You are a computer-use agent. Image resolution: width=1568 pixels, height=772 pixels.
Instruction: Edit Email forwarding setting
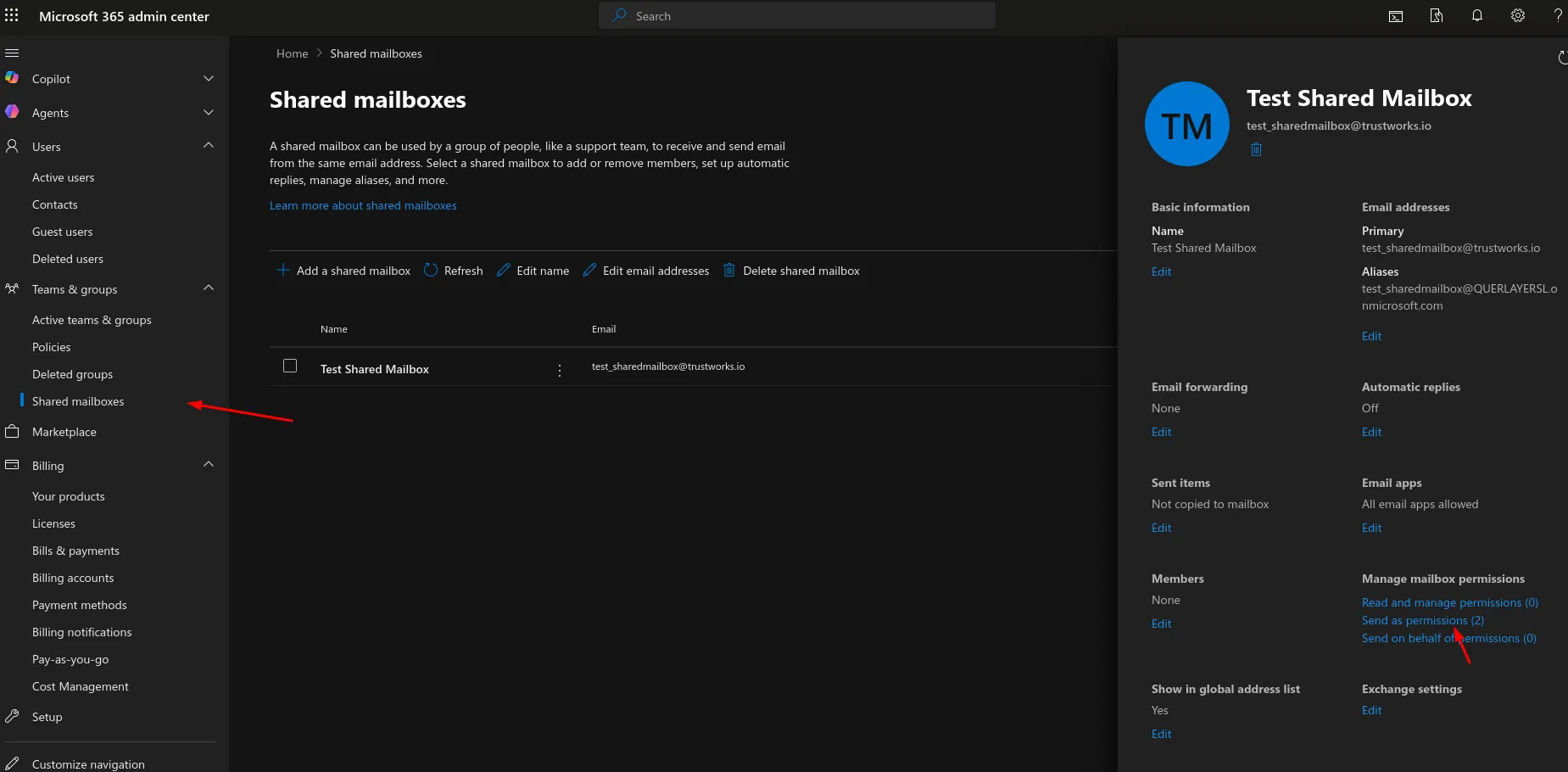click(1162, 432)
